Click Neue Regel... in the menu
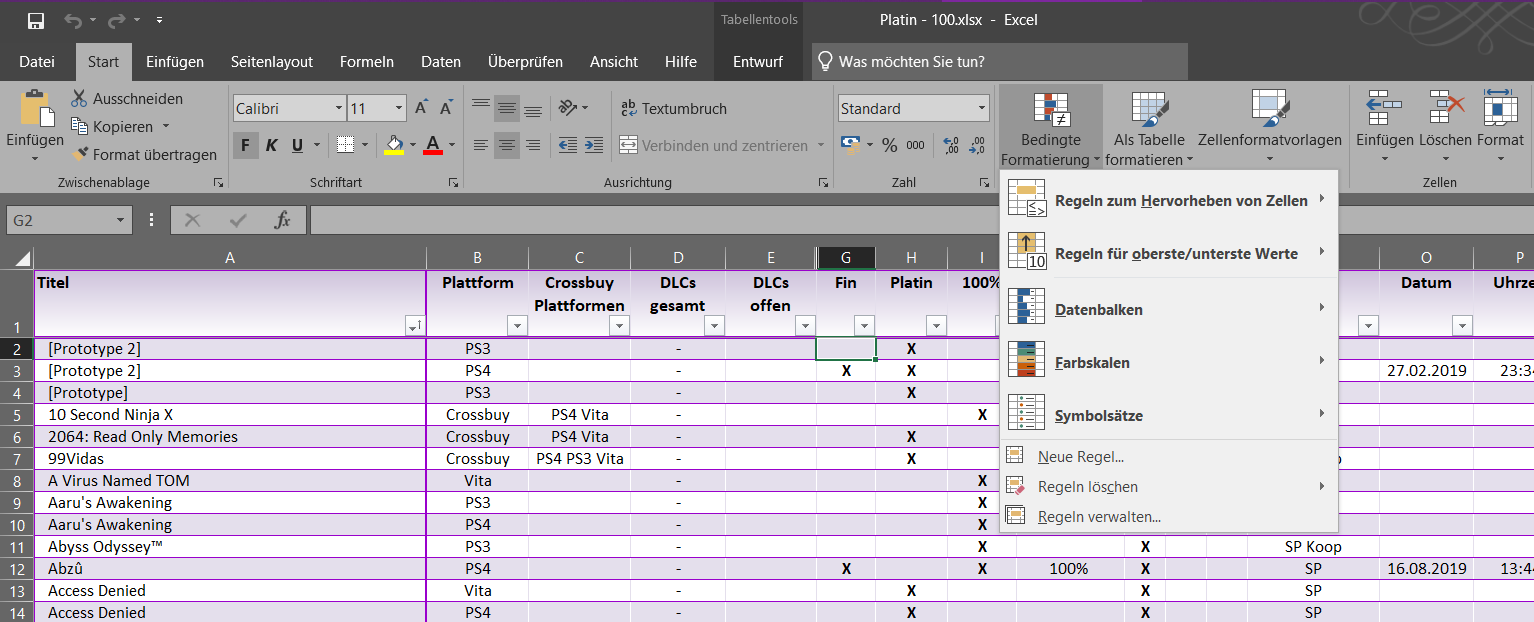This screenshot has width=1534, height=622. click(x=1080, y=457)
